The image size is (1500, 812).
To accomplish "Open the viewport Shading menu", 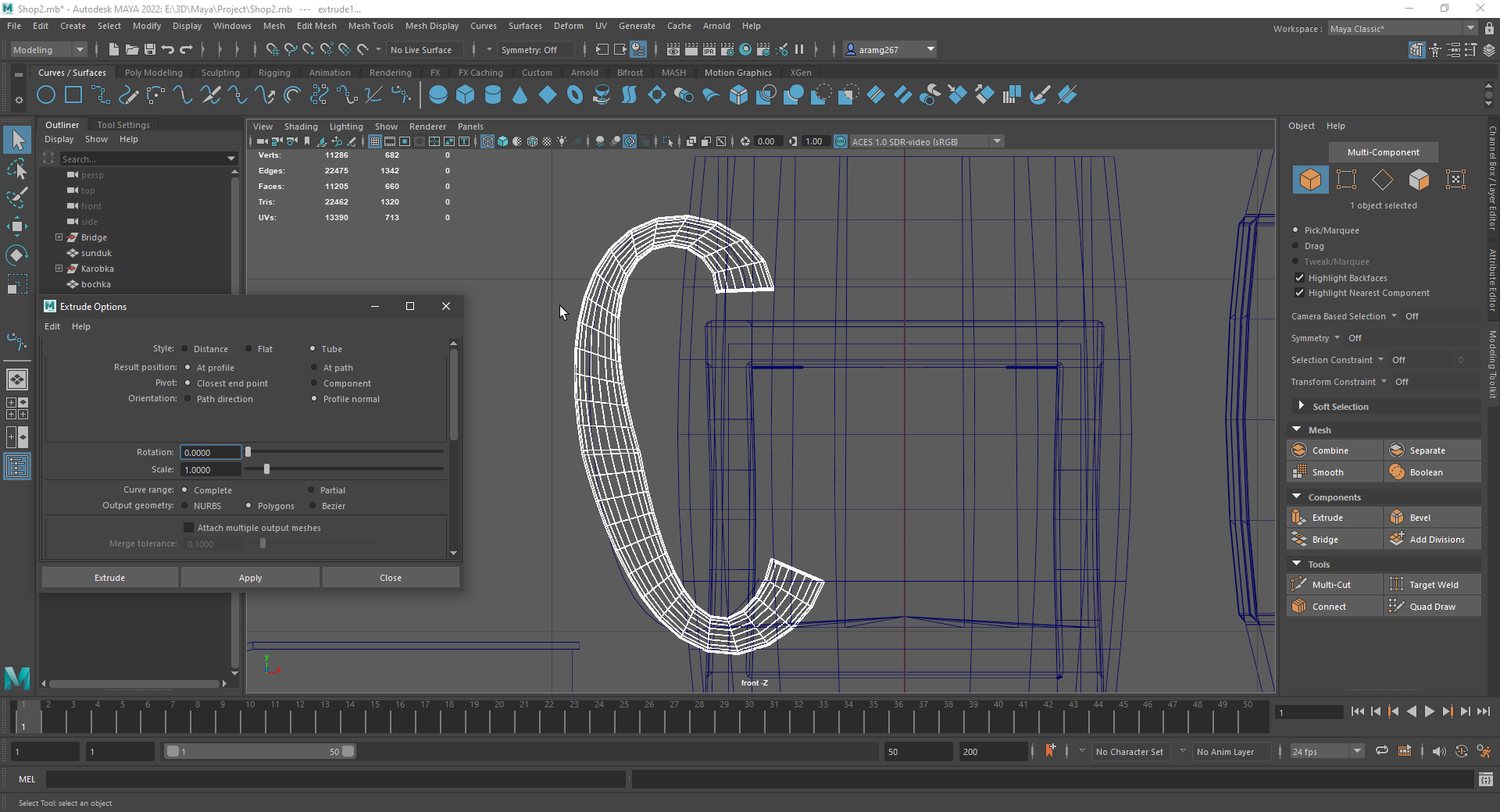I will click(x=301, y=126).
